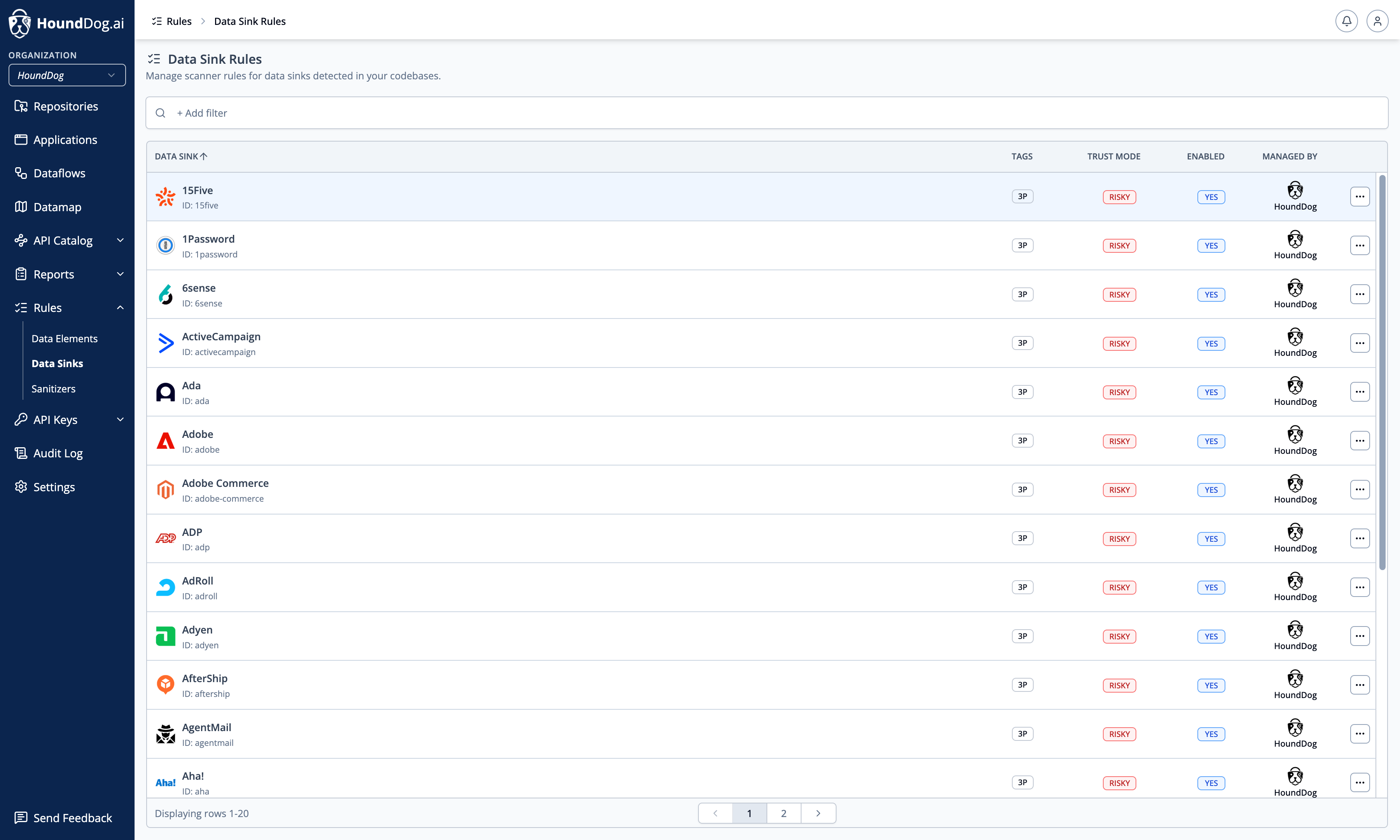
Task: Open the HoundDog organization dropdown
Action: pos(67,75)
